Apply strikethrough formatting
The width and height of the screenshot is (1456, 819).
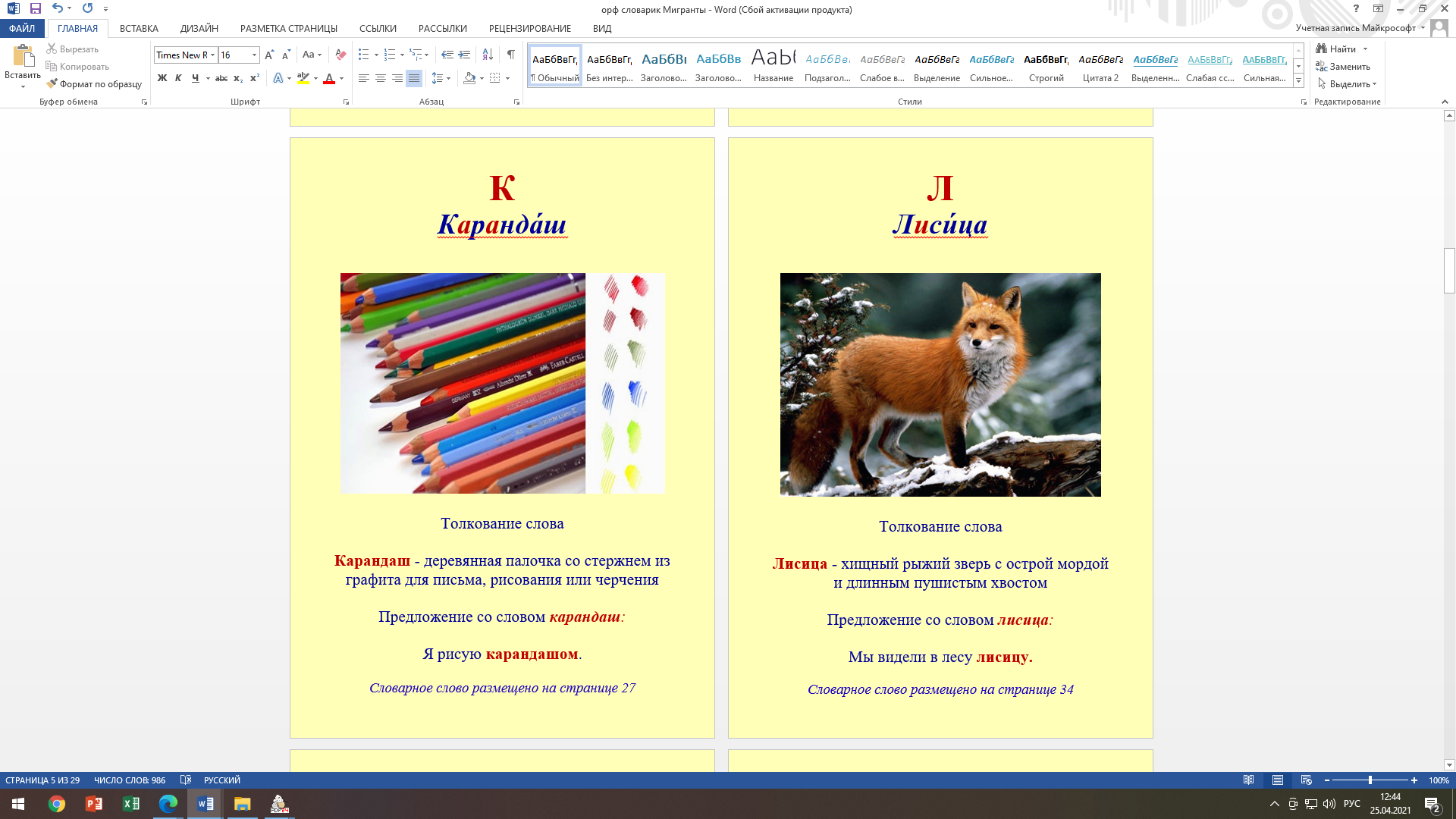[221, 78]
